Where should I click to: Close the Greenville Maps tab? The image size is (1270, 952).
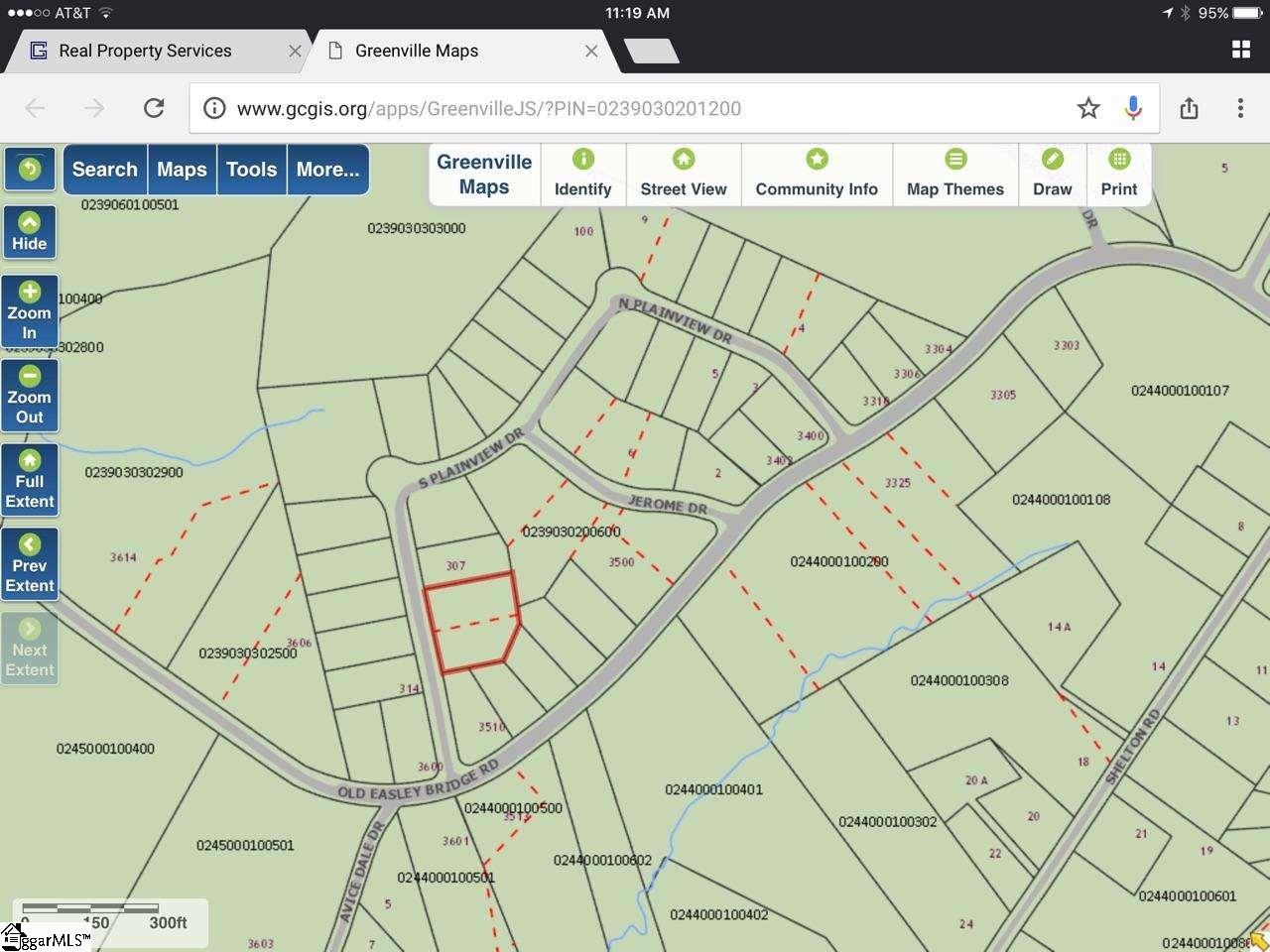[x=591, y=51]
